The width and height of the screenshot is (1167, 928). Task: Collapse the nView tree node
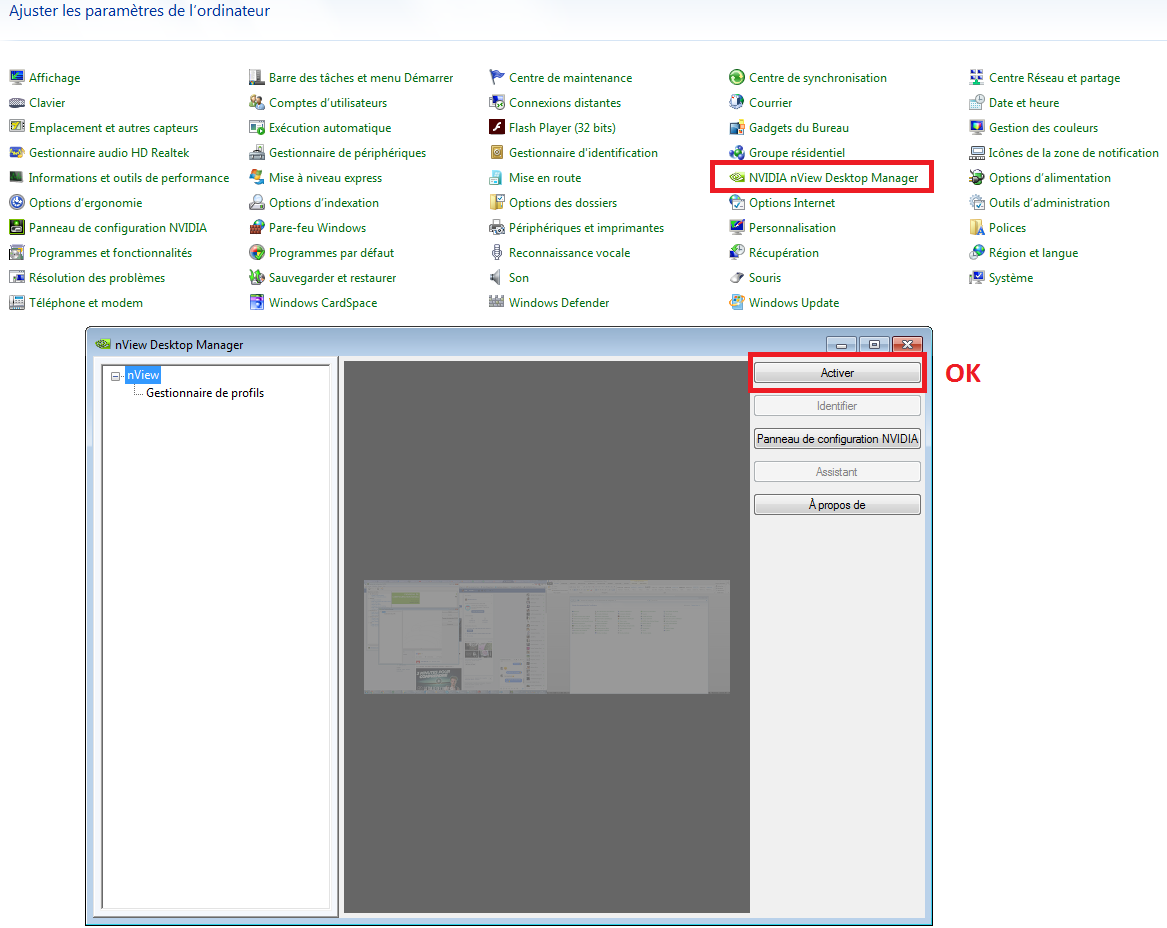coord(115,376)
